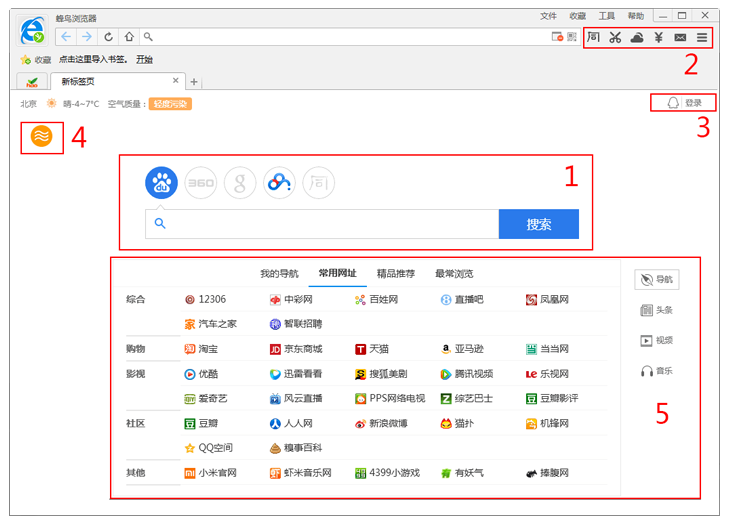Go back with the back arrow
Screen dimensions: 729x521
click(x=66, y=37)
